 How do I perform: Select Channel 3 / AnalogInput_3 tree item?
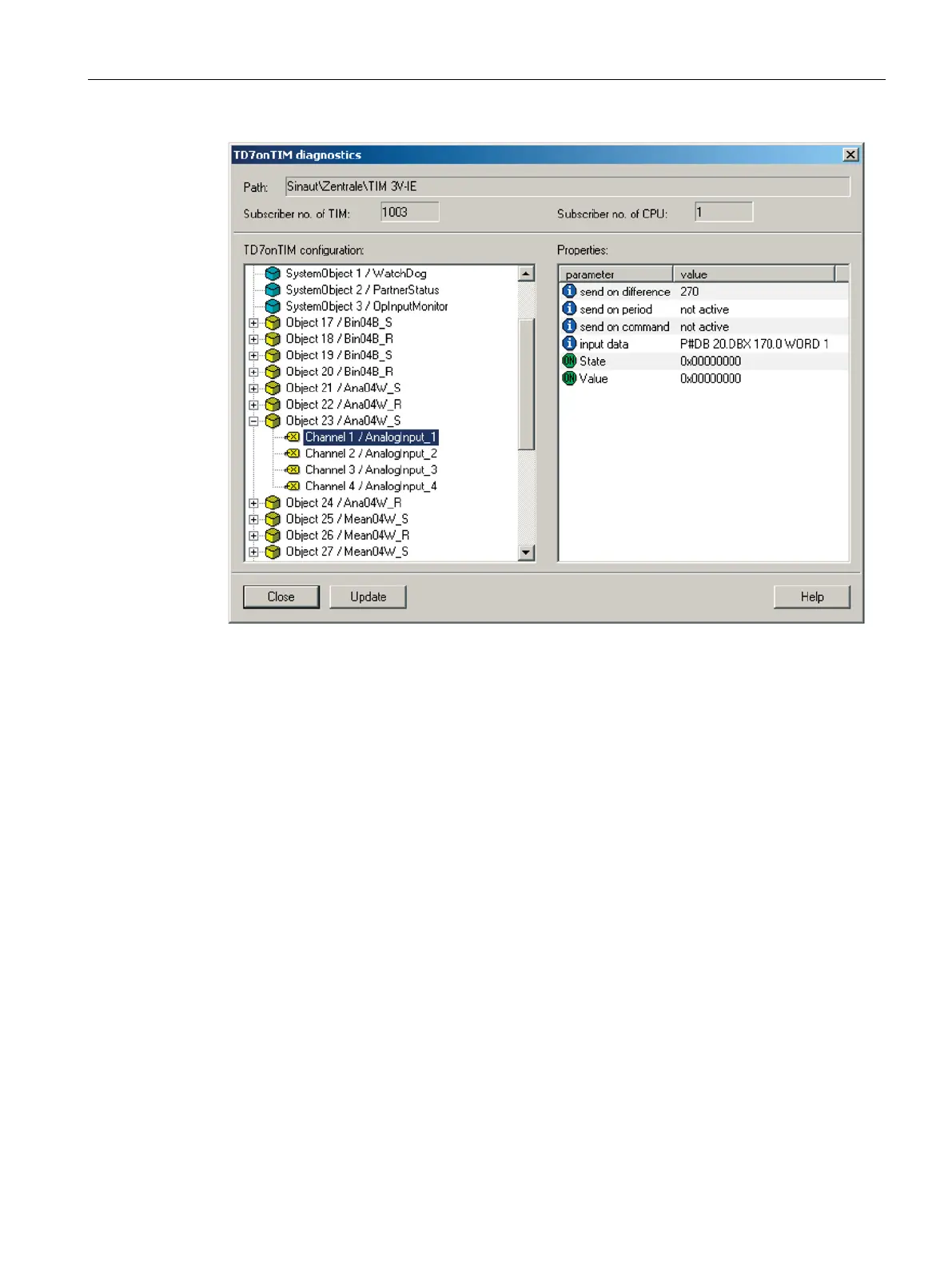tap(371, 470)
